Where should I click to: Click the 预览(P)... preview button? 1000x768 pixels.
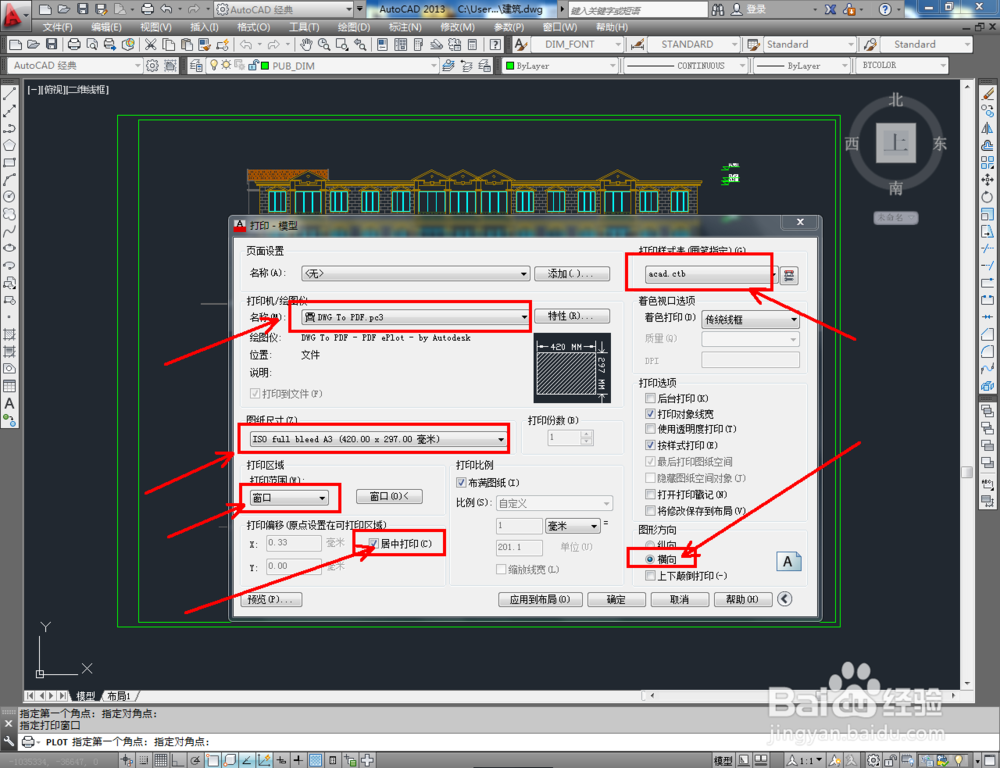(x=271, y=600)
